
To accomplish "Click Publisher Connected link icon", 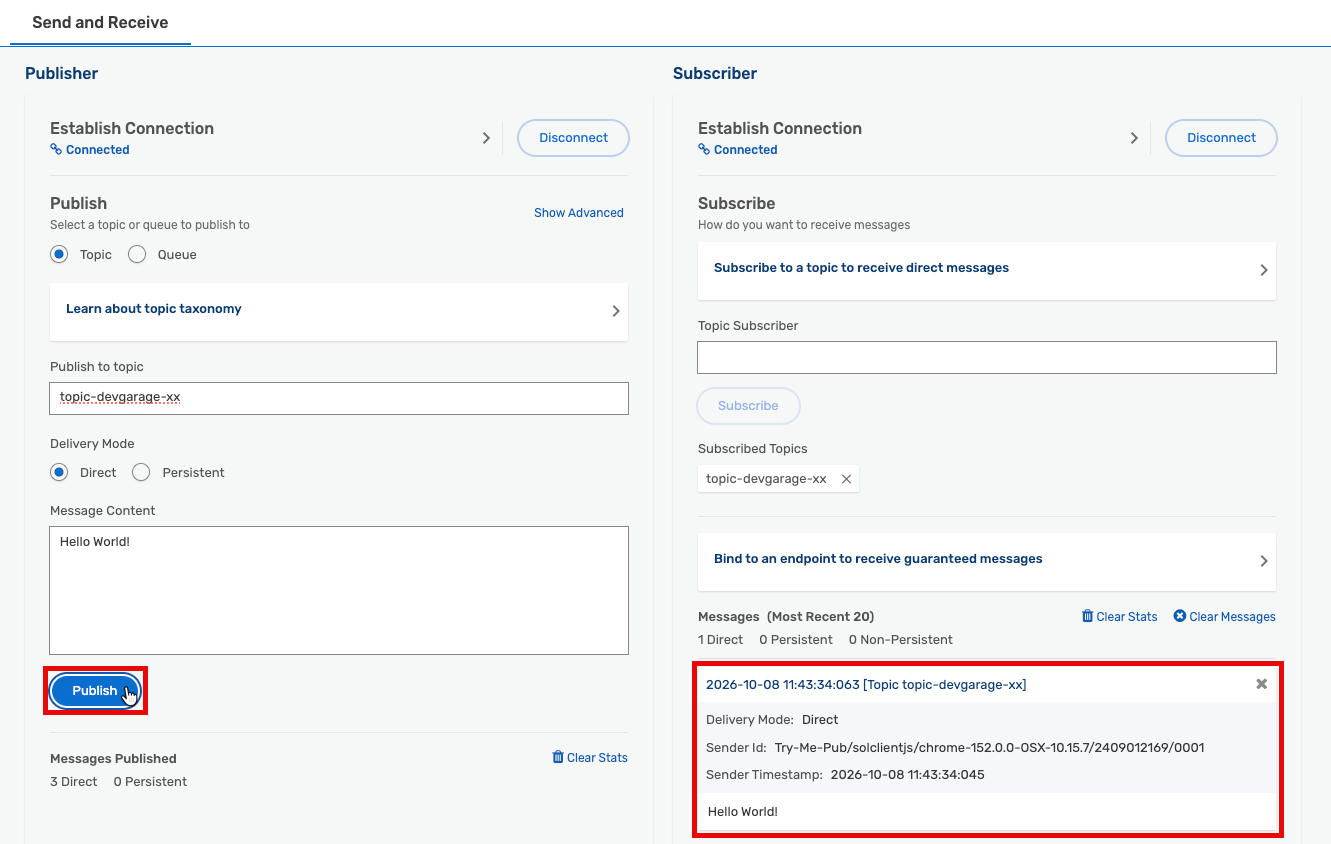I will (56, 150).
